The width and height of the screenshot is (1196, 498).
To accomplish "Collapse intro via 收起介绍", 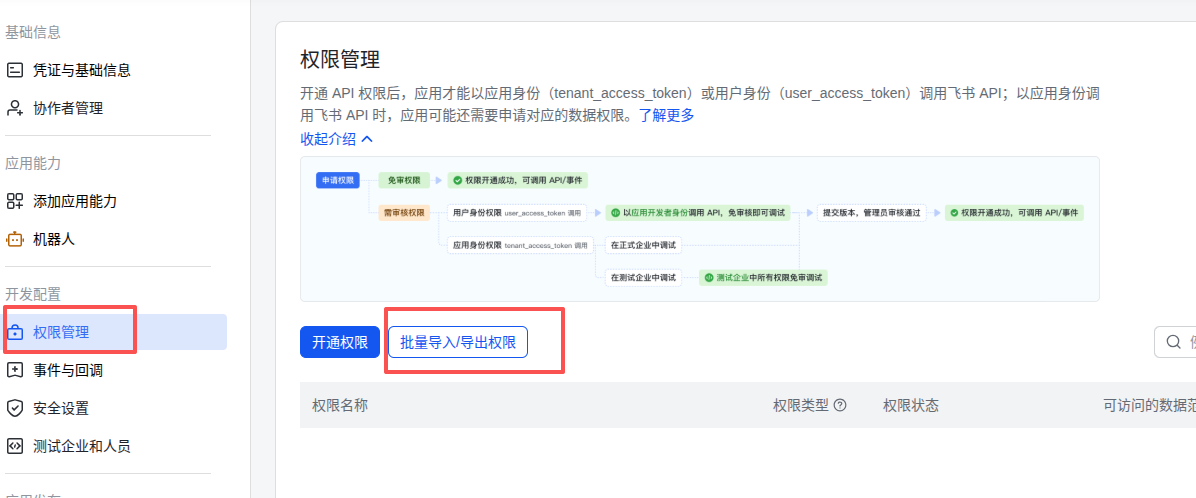I will (336, 139).
